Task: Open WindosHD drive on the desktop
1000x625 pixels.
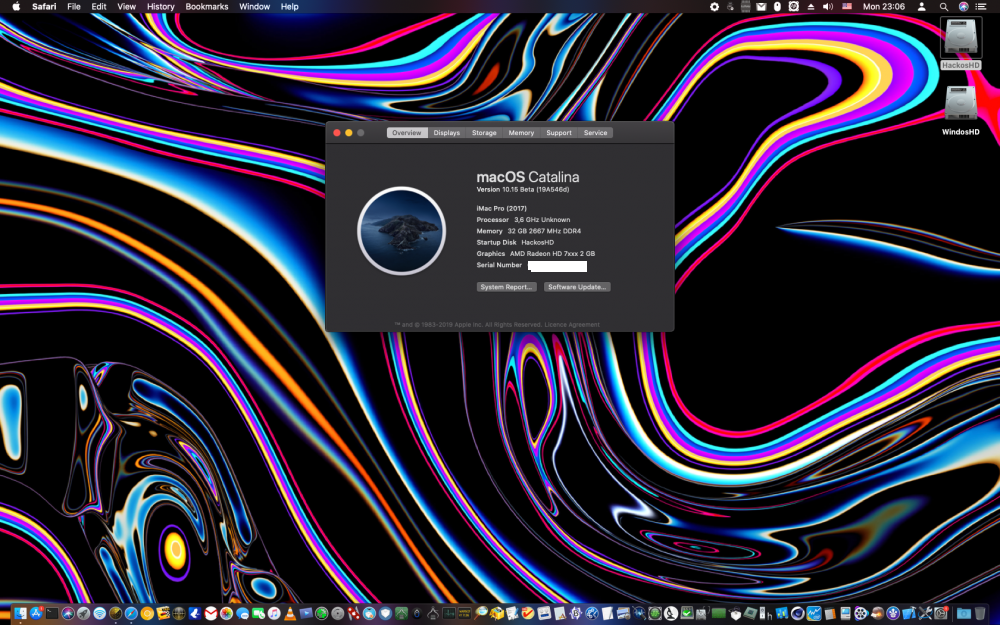Action: click(960, 110)
